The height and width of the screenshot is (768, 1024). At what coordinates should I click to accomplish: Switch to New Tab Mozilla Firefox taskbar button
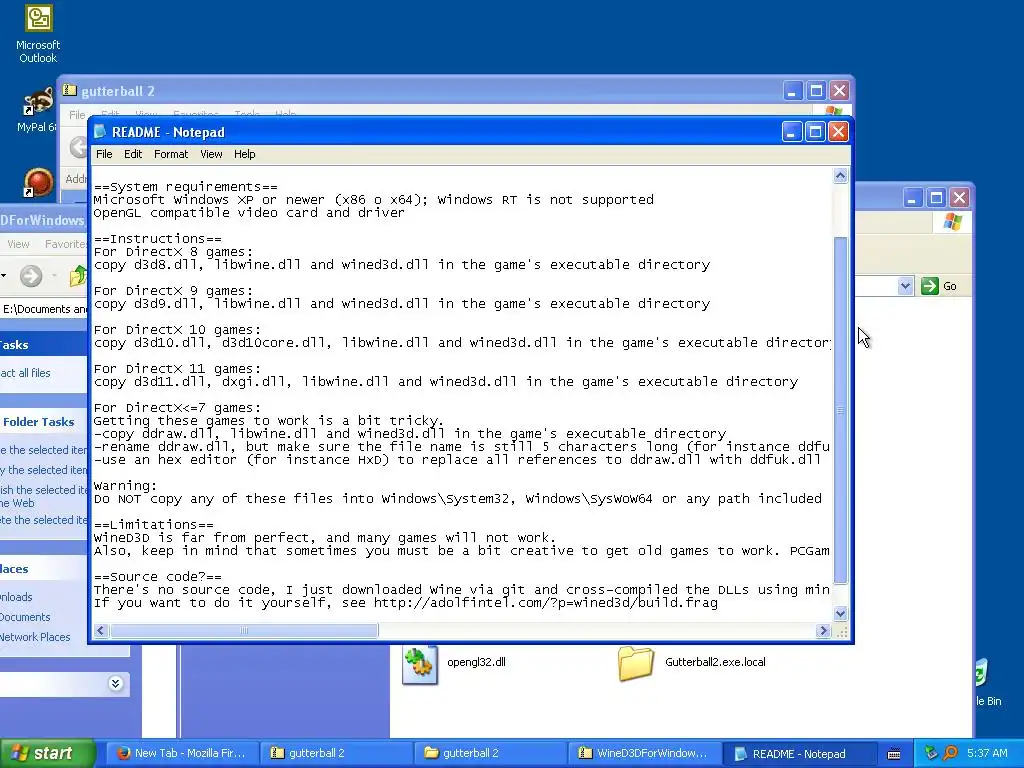[181, 753]
